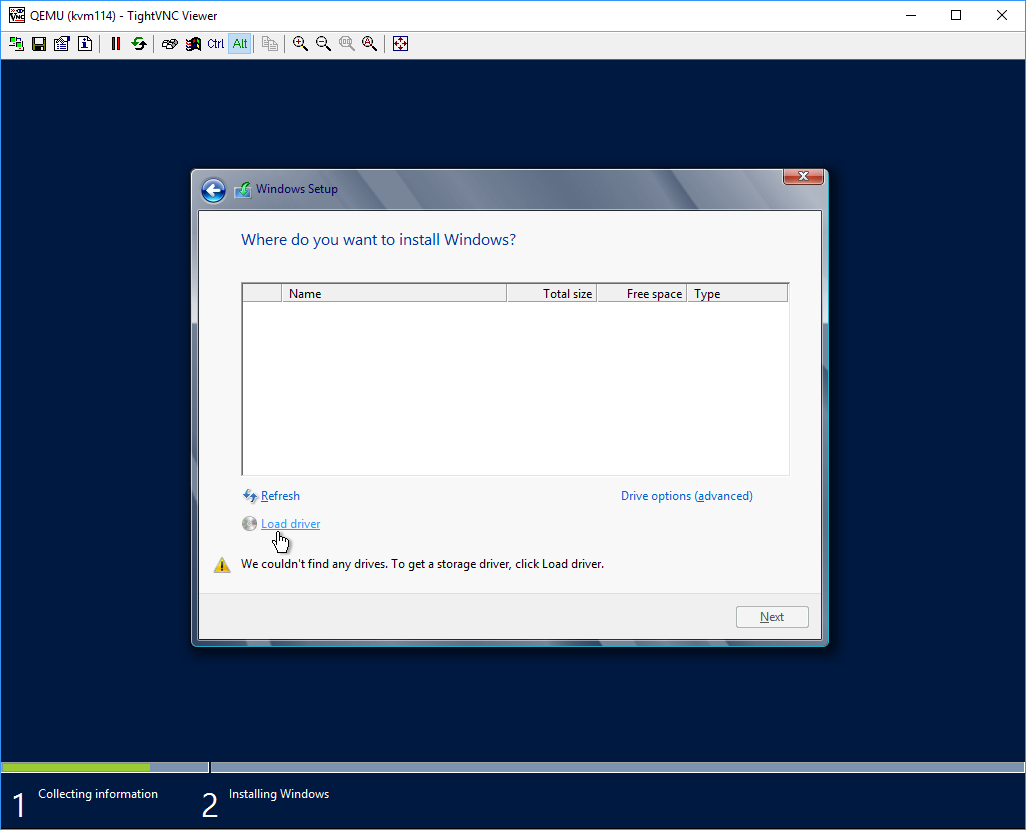Click the Auto Zoom magnifier icon
The width and height of the screenshot is (1026, 830).
370,44
